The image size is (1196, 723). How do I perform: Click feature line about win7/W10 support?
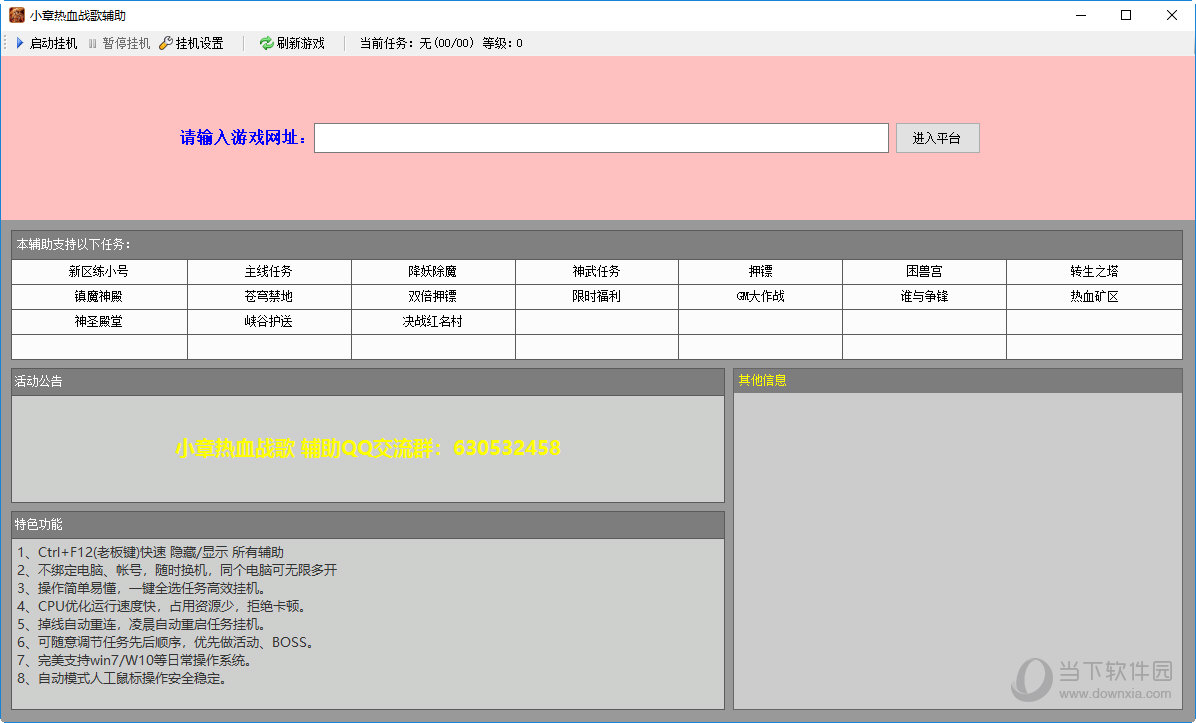(x=134, y=660)
